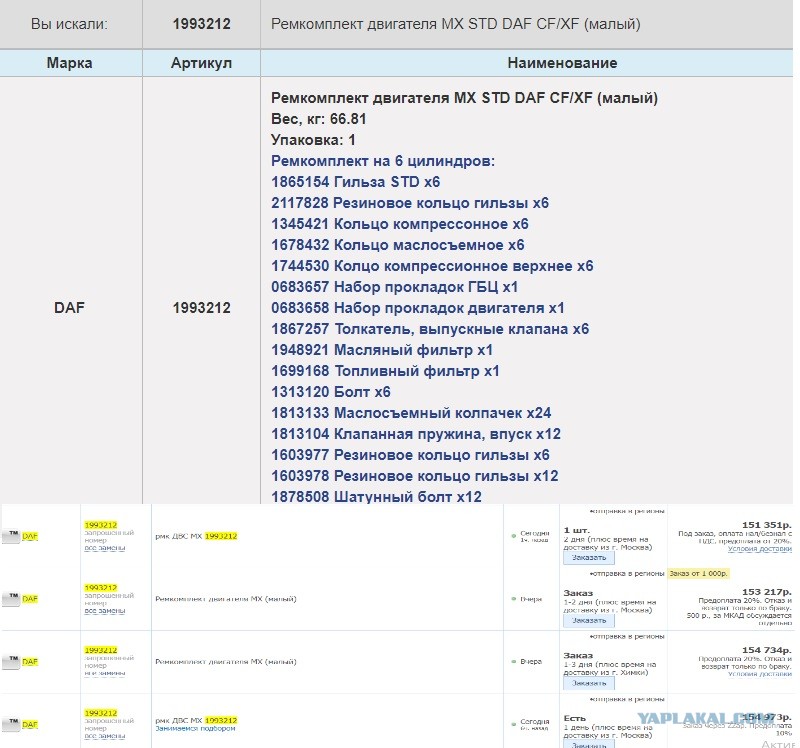The width and height of the screenshot is (800, 748).
Task: Click the TM brand icon in the 151 351р. row
Action: point(11,536)
